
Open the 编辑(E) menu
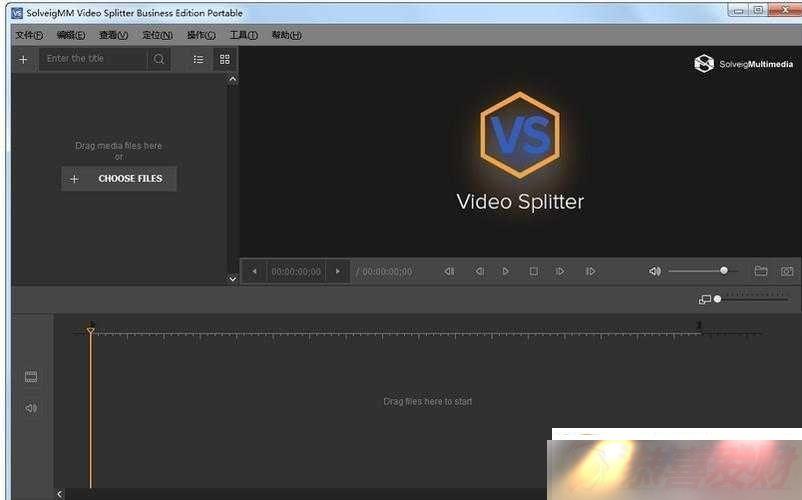click(x=71, y=35)
